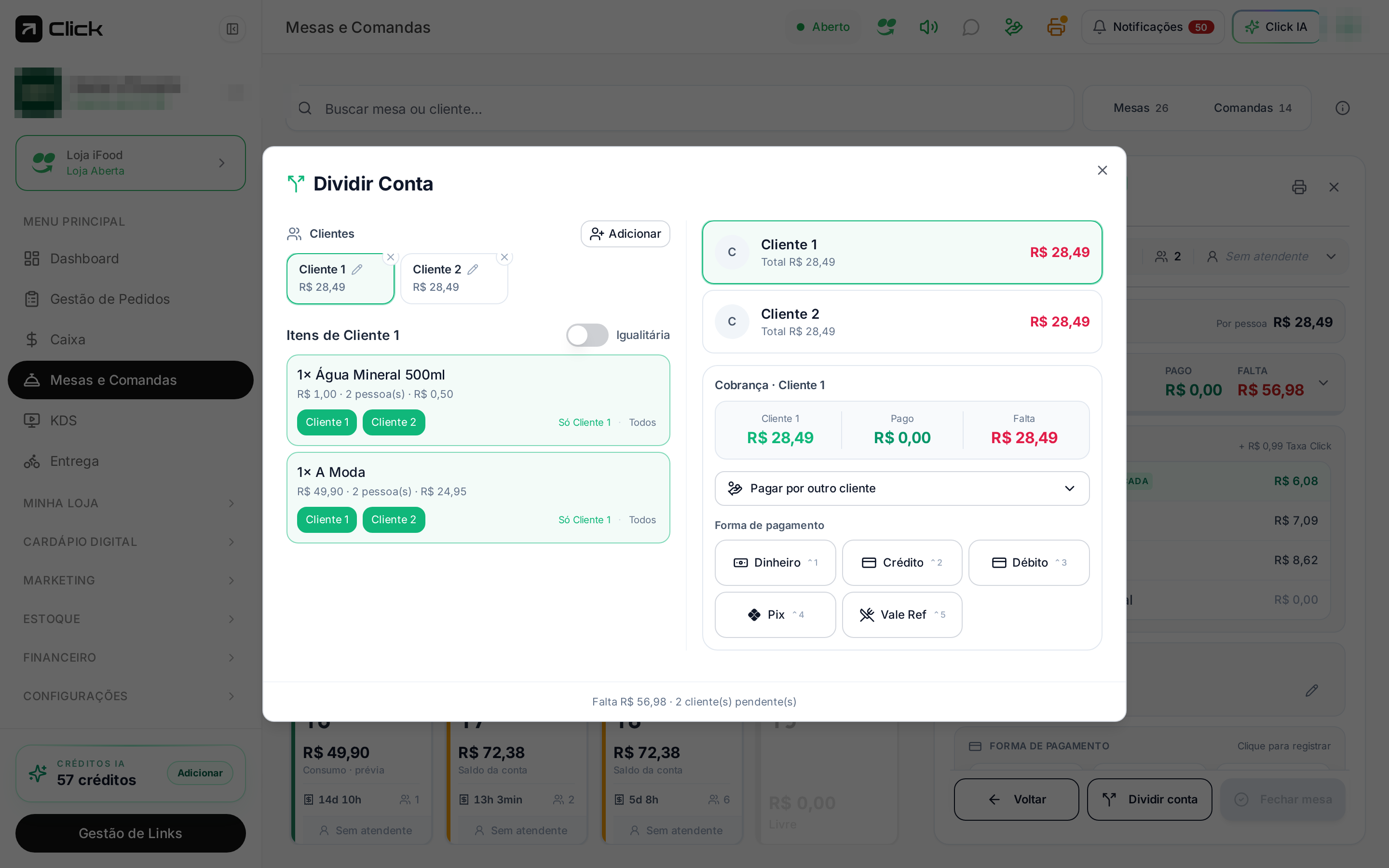The height and width of the screenshot is (868, 1389).
Task: Assign Água Mineral to Só Cliente 1
Action: click(585, 422)
